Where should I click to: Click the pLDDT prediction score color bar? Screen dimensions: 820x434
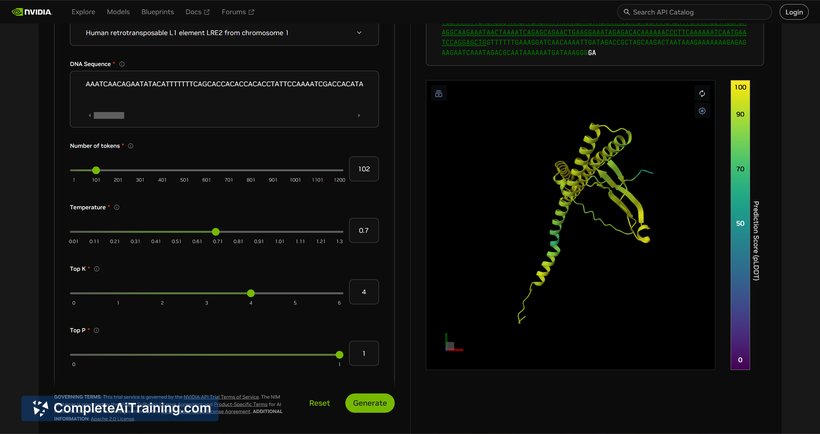tap(740, 225)
